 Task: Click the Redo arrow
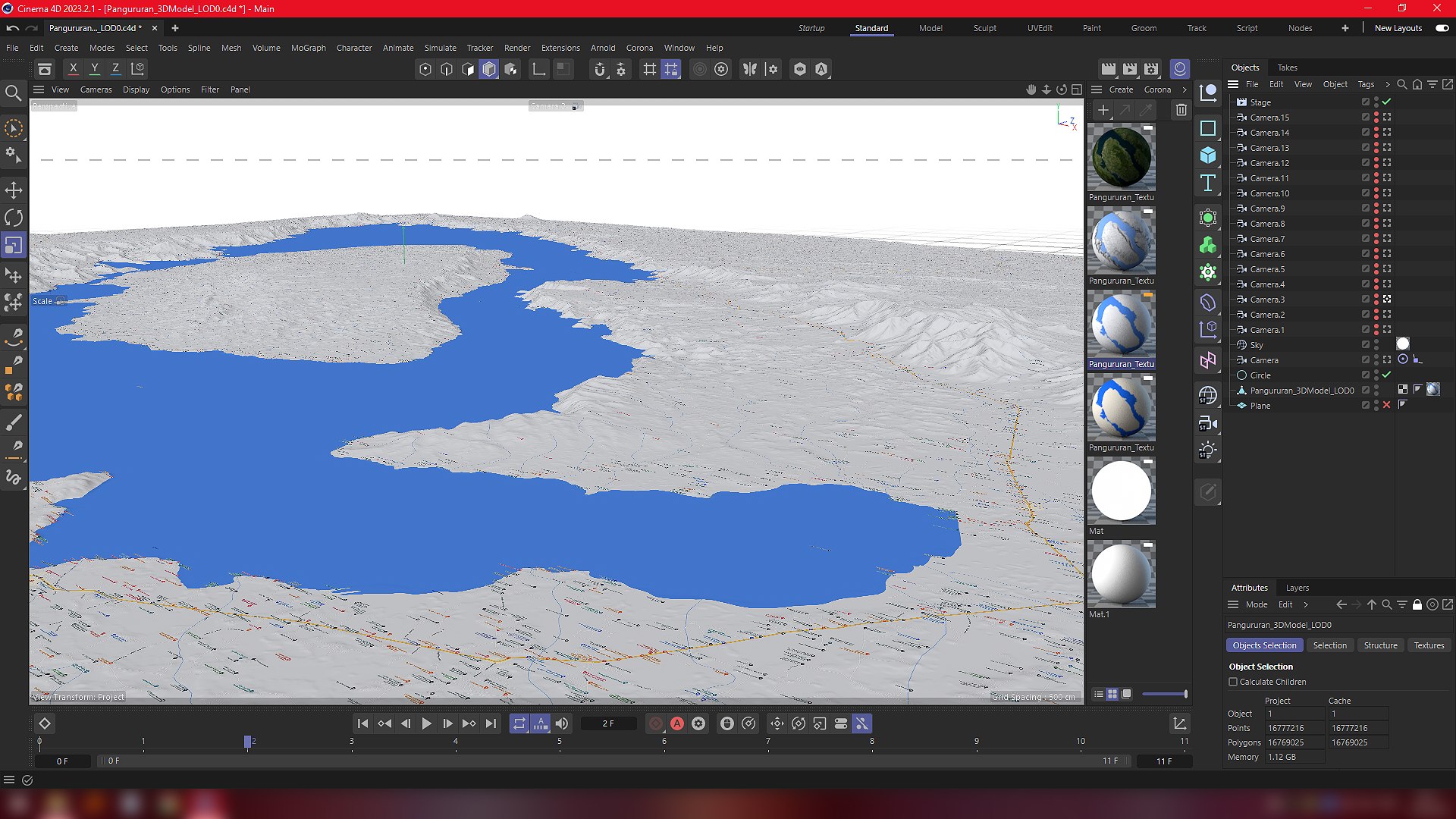pyautogui.click(x=31, y=28)
